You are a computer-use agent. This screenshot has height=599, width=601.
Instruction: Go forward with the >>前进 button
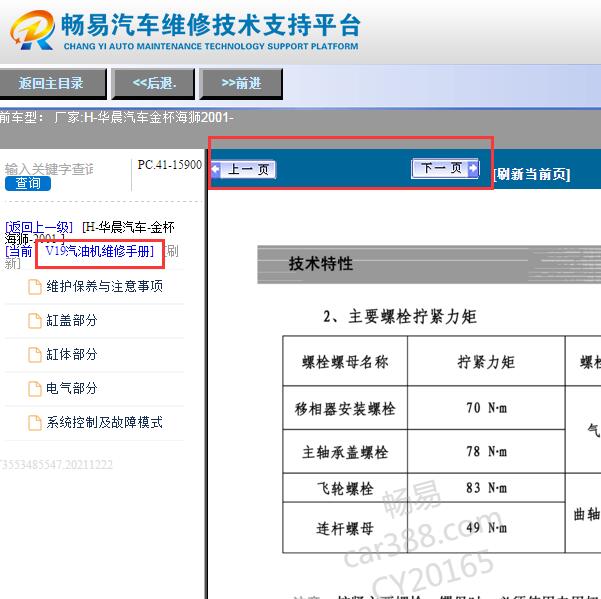point(241,83)
